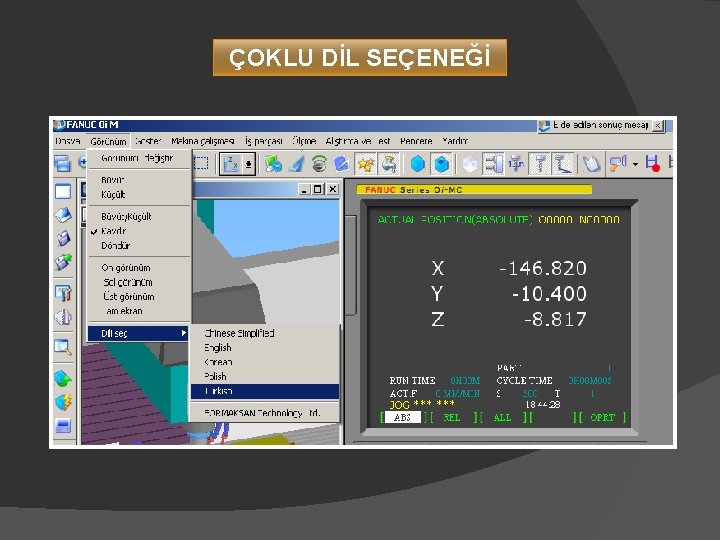Click the blue hollow cube toolbar icon

coord(442,164)
